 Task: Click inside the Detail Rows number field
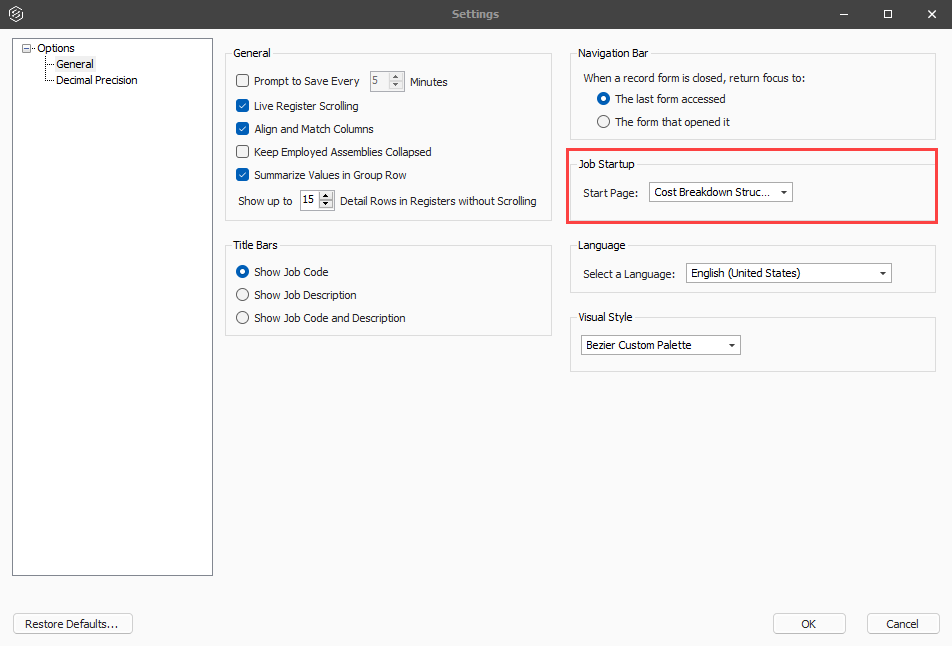point(310,200)
